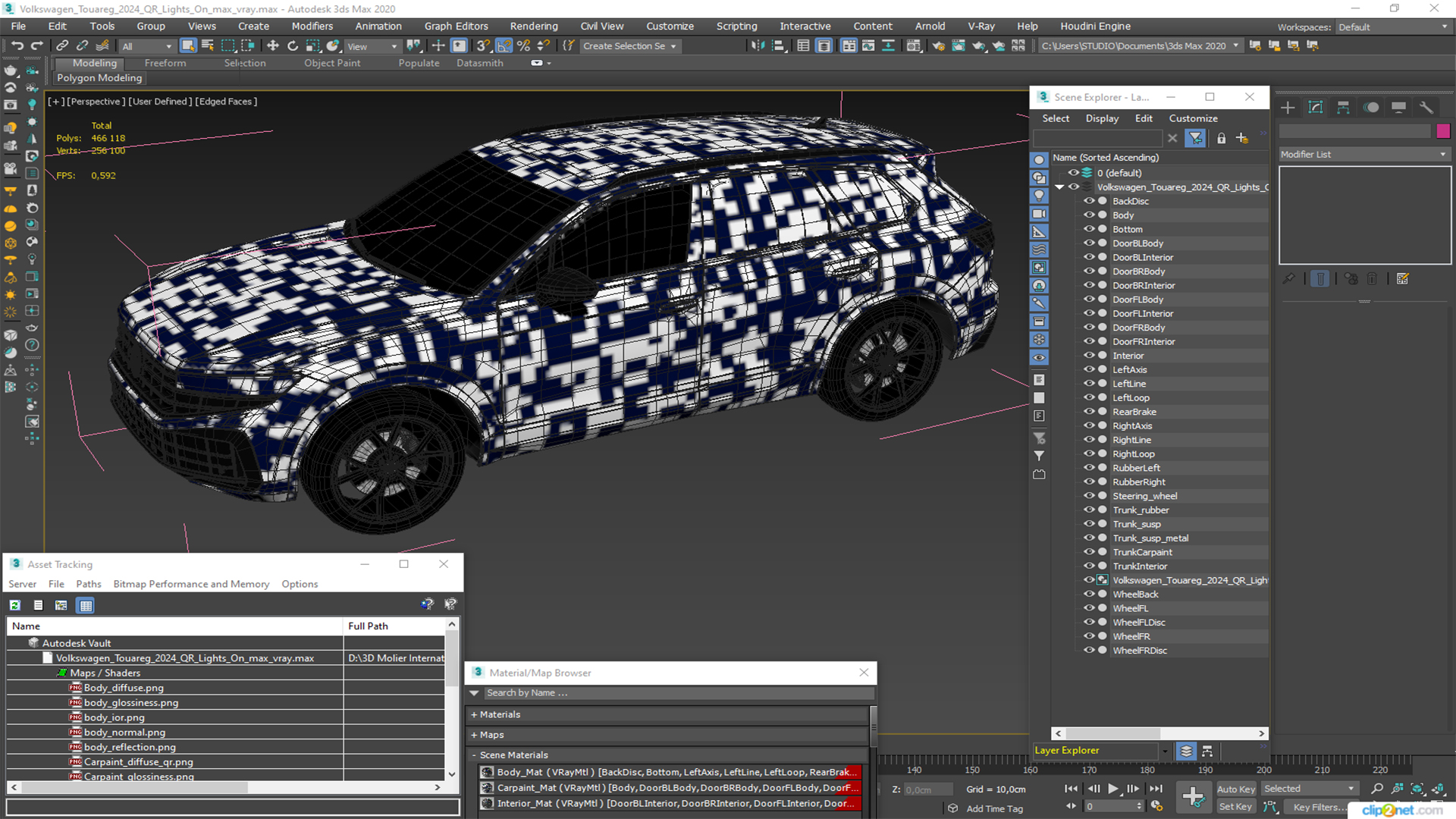
Task: Open the V-Ray menu
Action: point(981,26)
